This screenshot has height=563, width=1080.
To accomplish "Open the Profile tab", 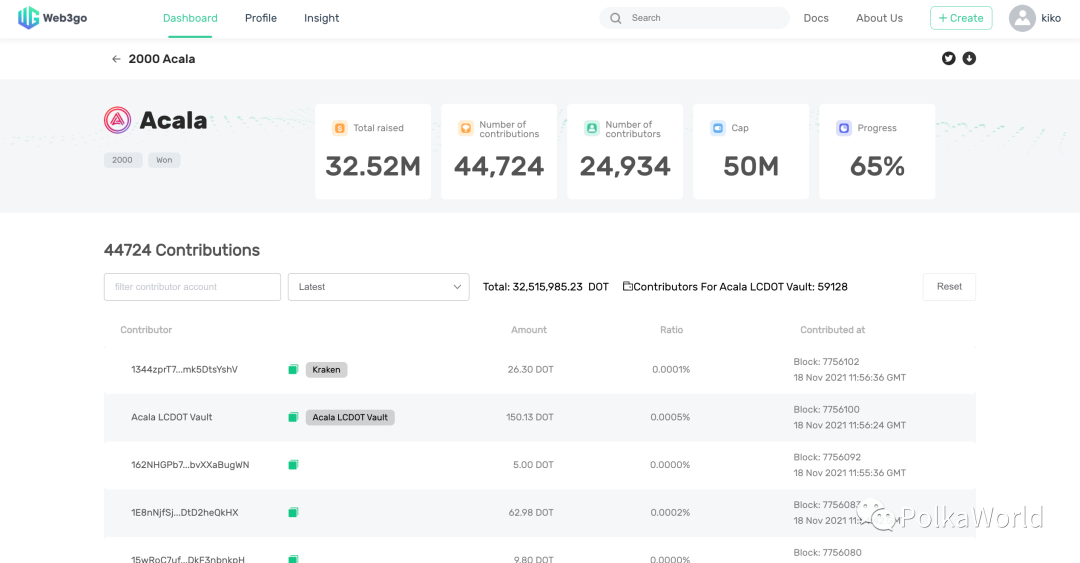I will pos(261,19).
